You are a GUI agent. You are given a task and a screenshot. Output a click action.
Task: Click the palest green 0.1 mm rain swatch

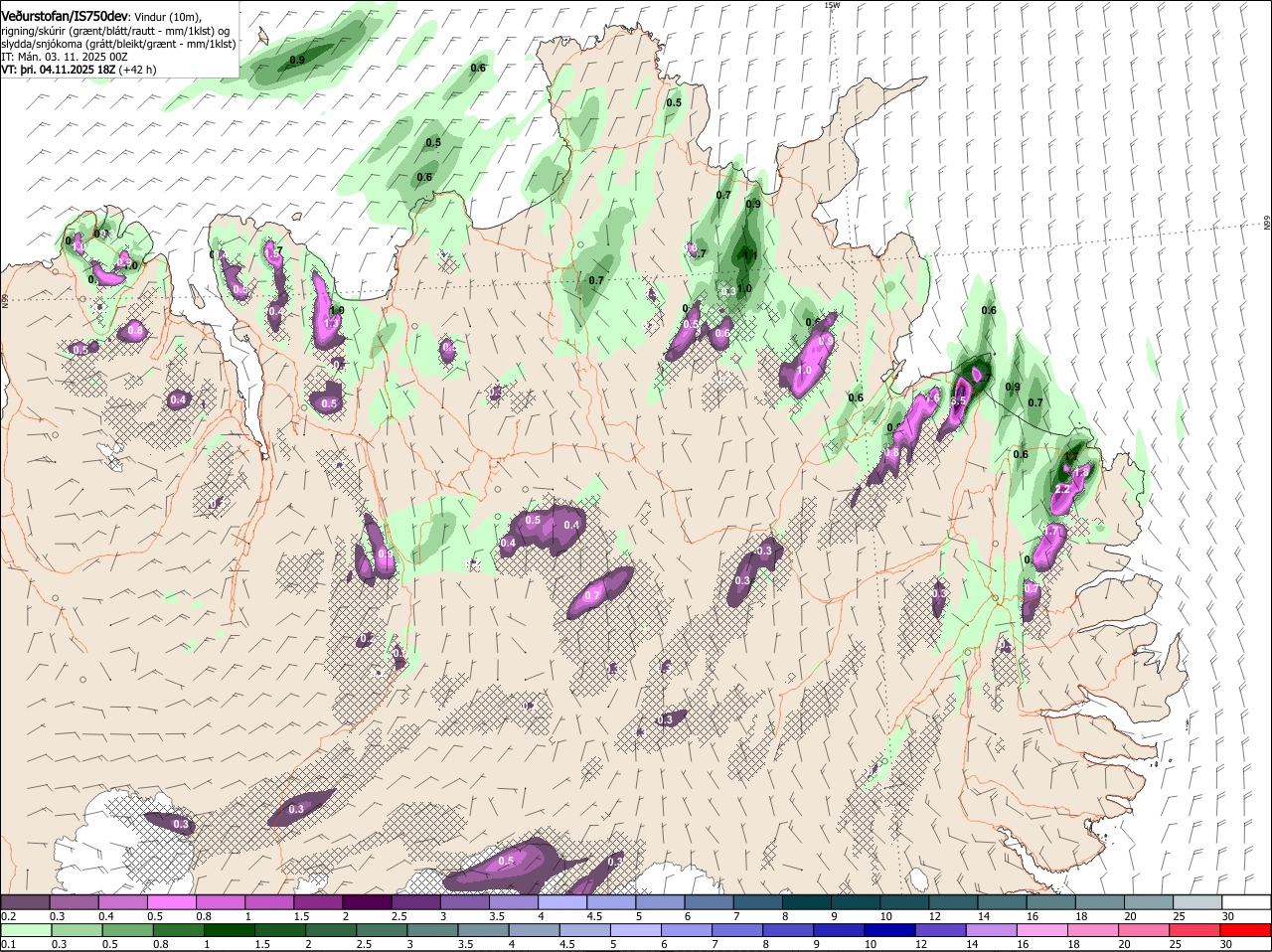pyautogui.click(x=26, y=930)
